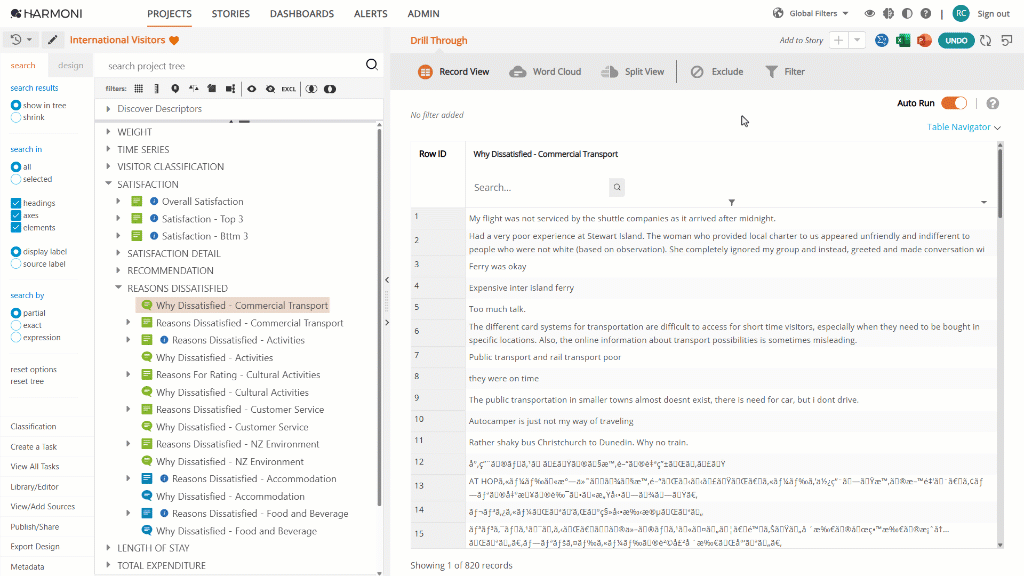Select 'show in tree' radio option
The image size is (1024, 576).
point(16,105)
